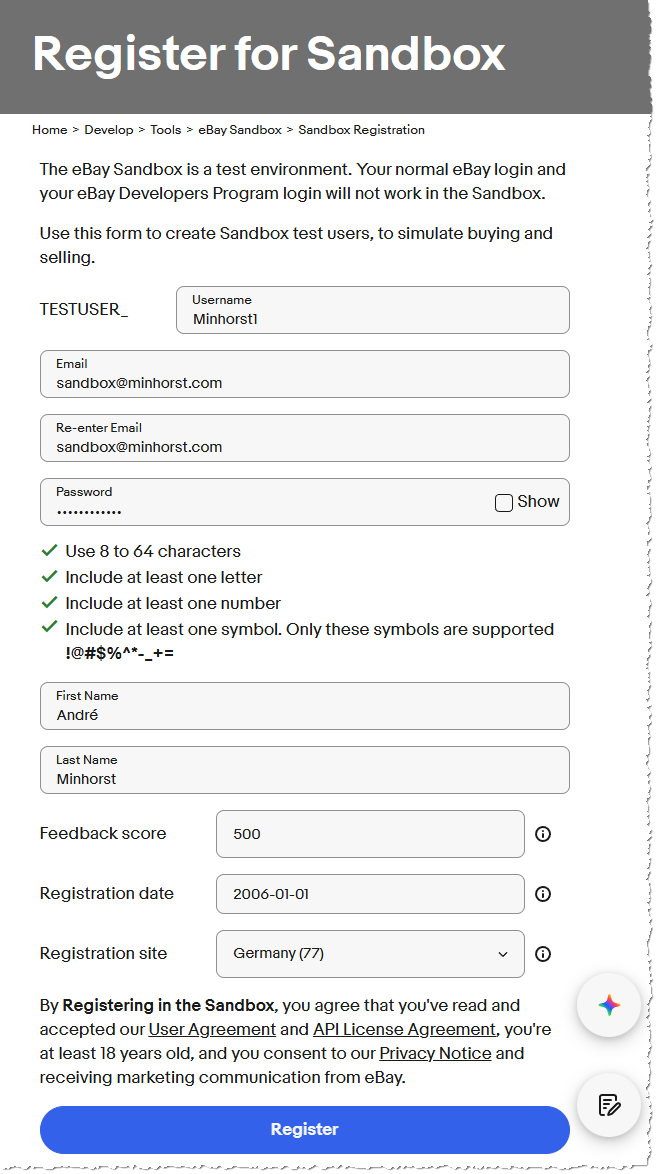Navigate to Tools breadcrumb link

(x=166, y=130)
